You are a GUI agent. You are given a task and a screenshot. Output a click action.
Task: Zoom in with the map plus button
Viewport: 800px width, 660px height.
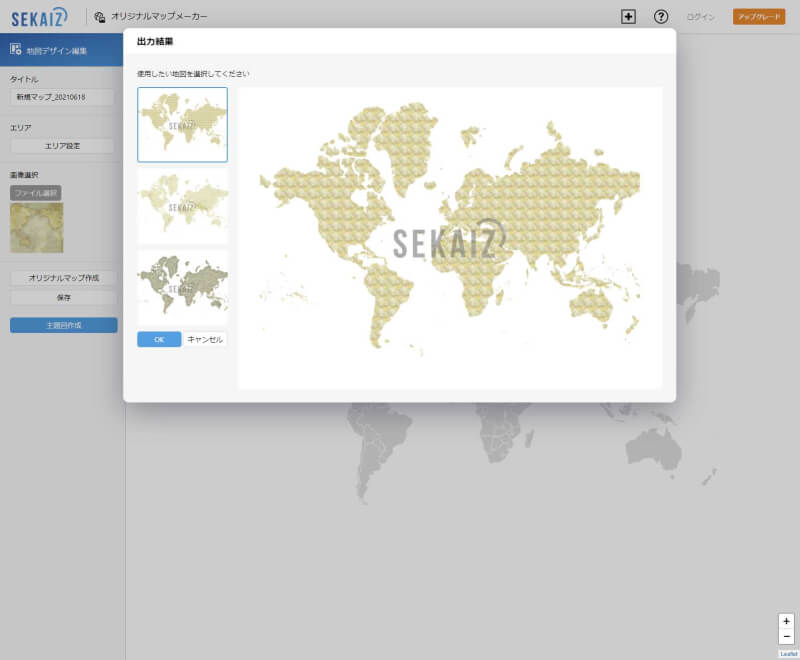(x=787, y=621)
